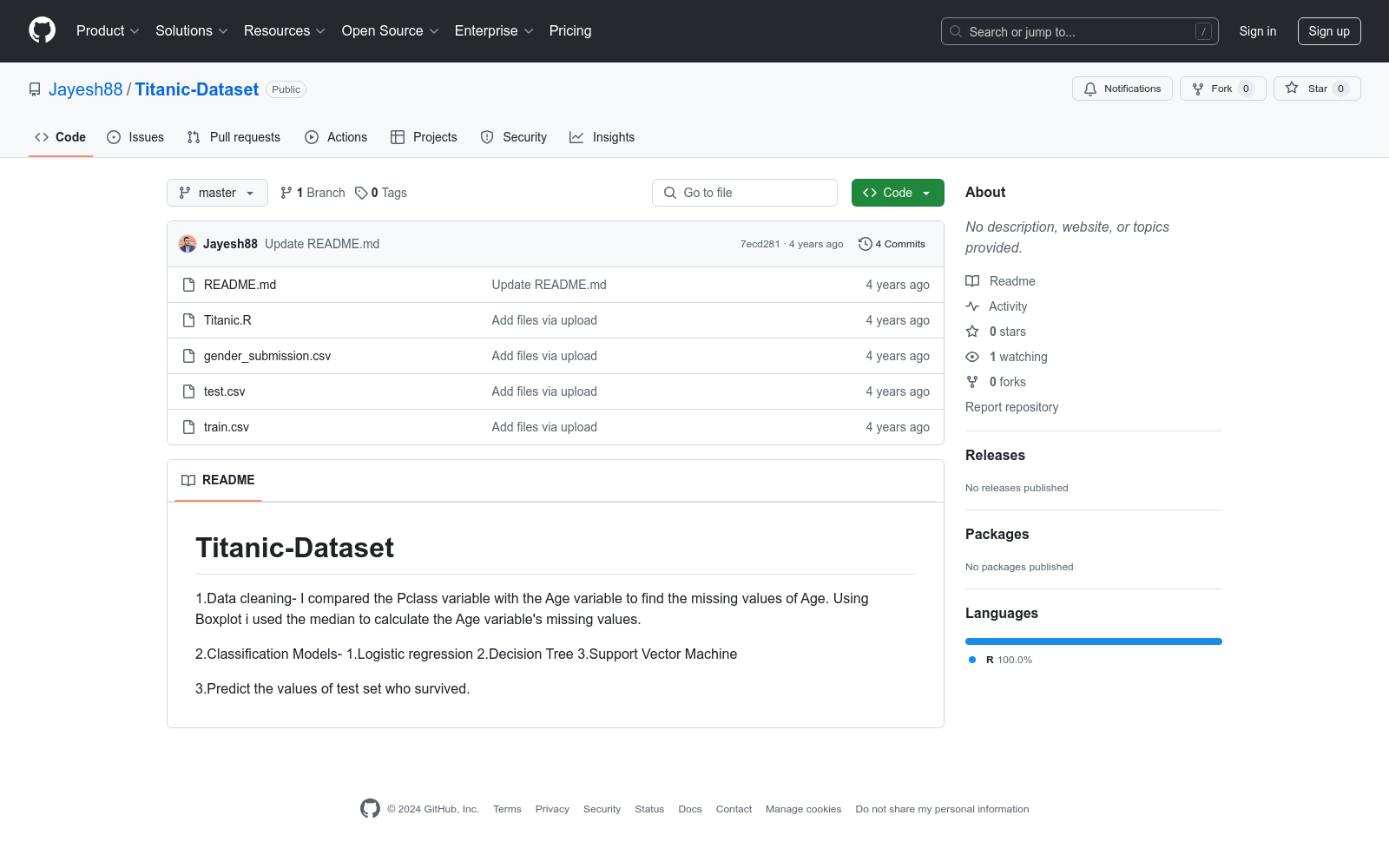Click the file icon next to README.md
The image size is (1389, 868).
(188, 285)
